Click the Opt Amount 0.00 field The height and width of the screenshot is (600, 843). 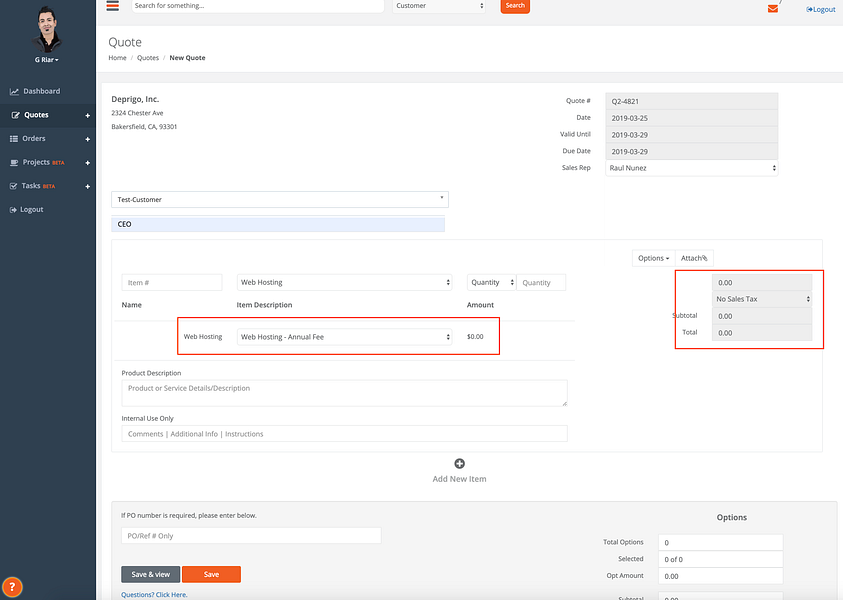[720, 576]
